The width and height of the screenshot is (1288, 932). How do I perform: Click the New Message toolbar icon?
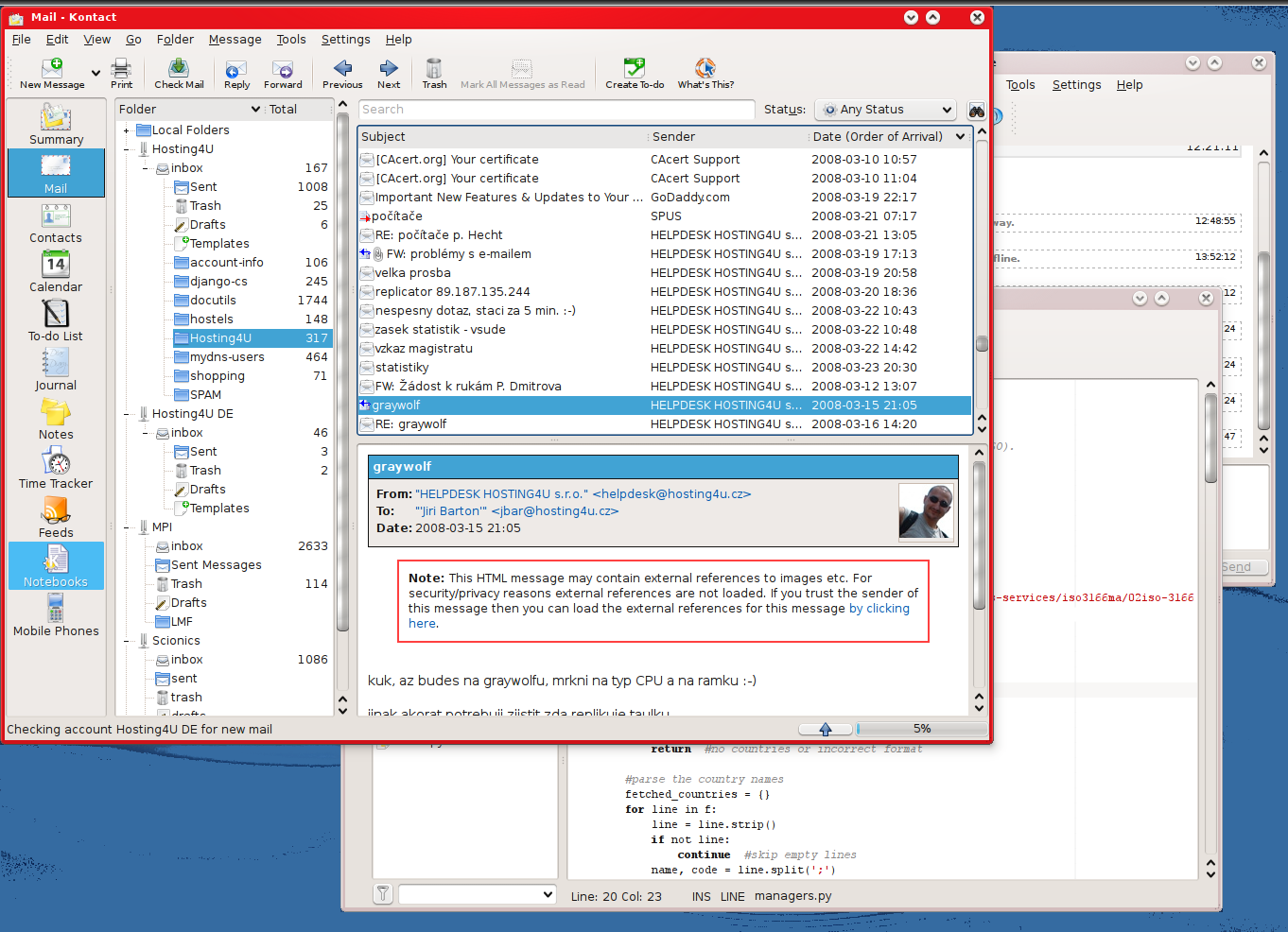point(52,68)
